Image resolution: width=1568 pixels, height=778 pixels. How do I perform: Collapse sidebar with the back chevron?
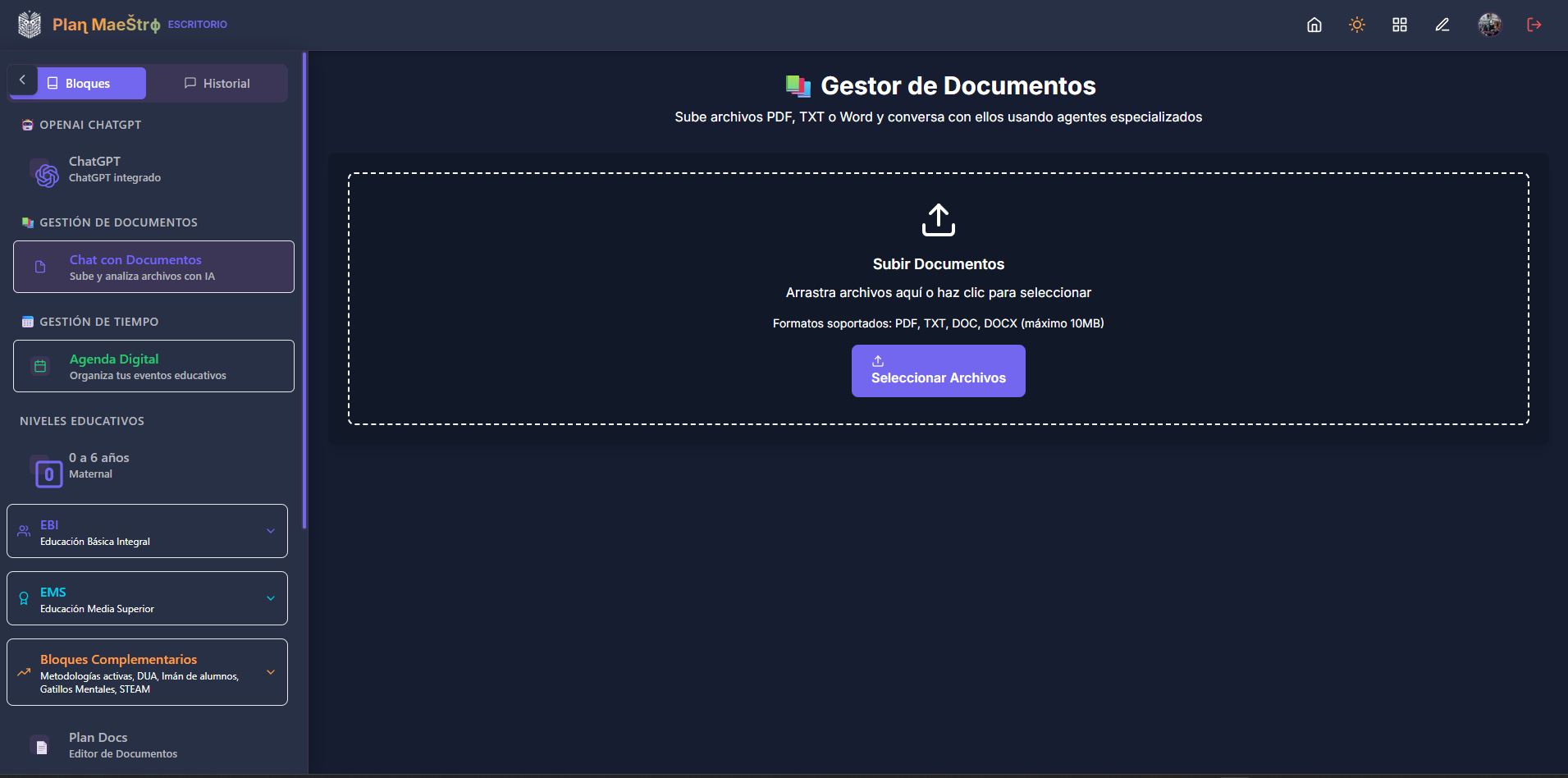(23, 80)
